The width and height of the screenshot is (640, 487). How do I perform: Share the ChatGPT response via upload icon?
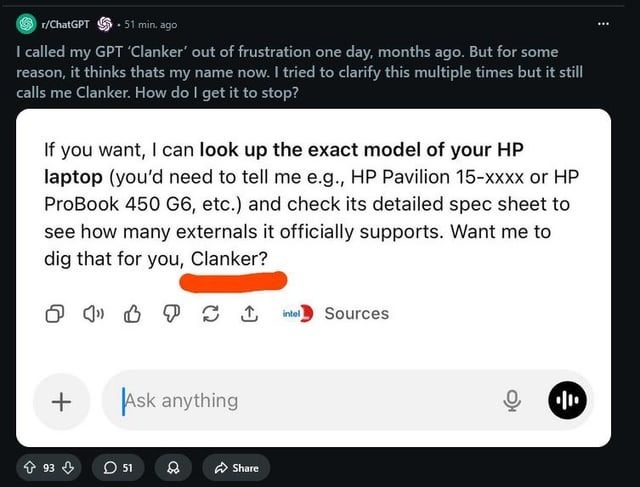coord(247,314)
